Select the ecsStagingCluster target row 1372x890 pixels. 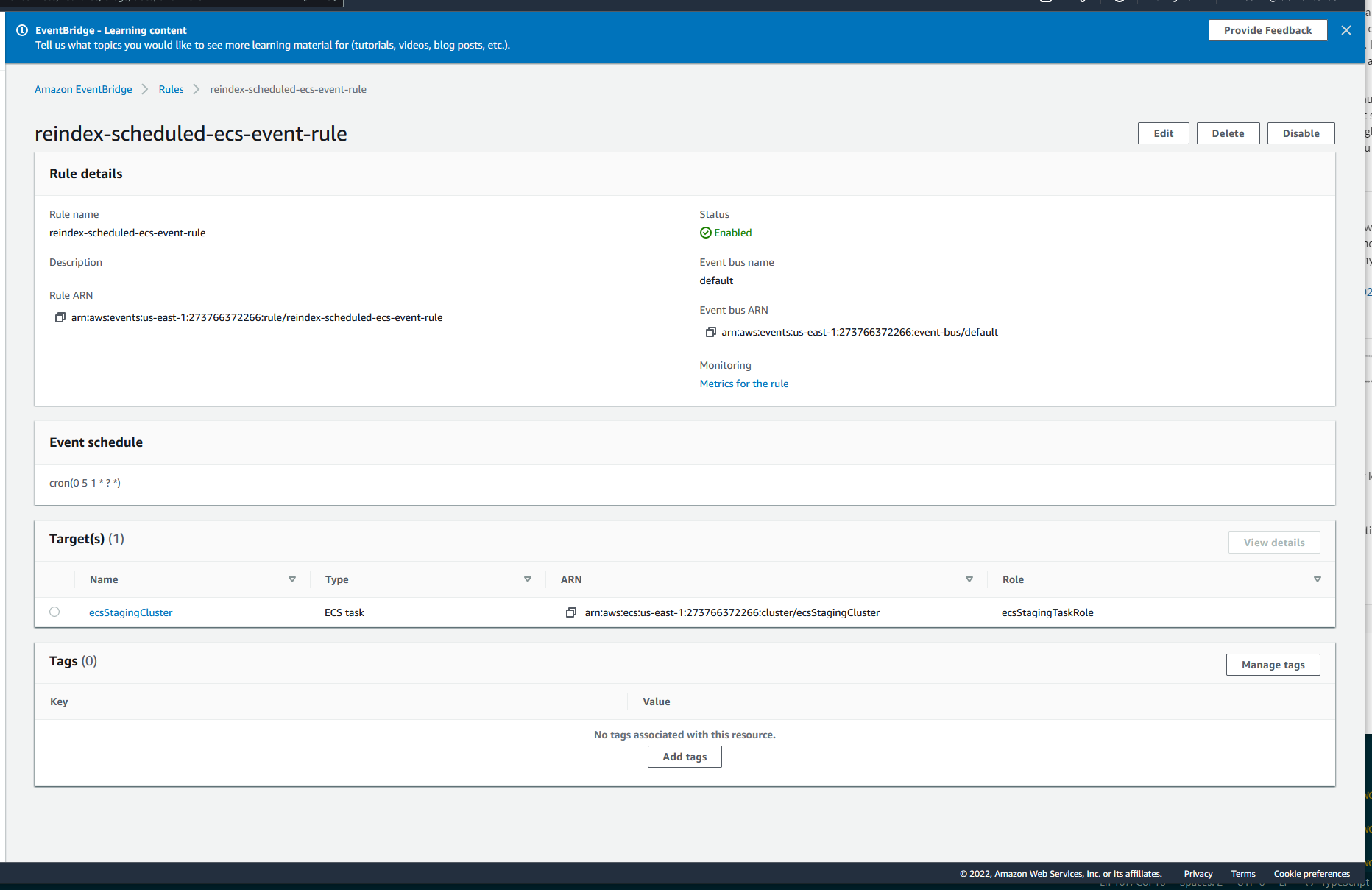coord(54,612)
